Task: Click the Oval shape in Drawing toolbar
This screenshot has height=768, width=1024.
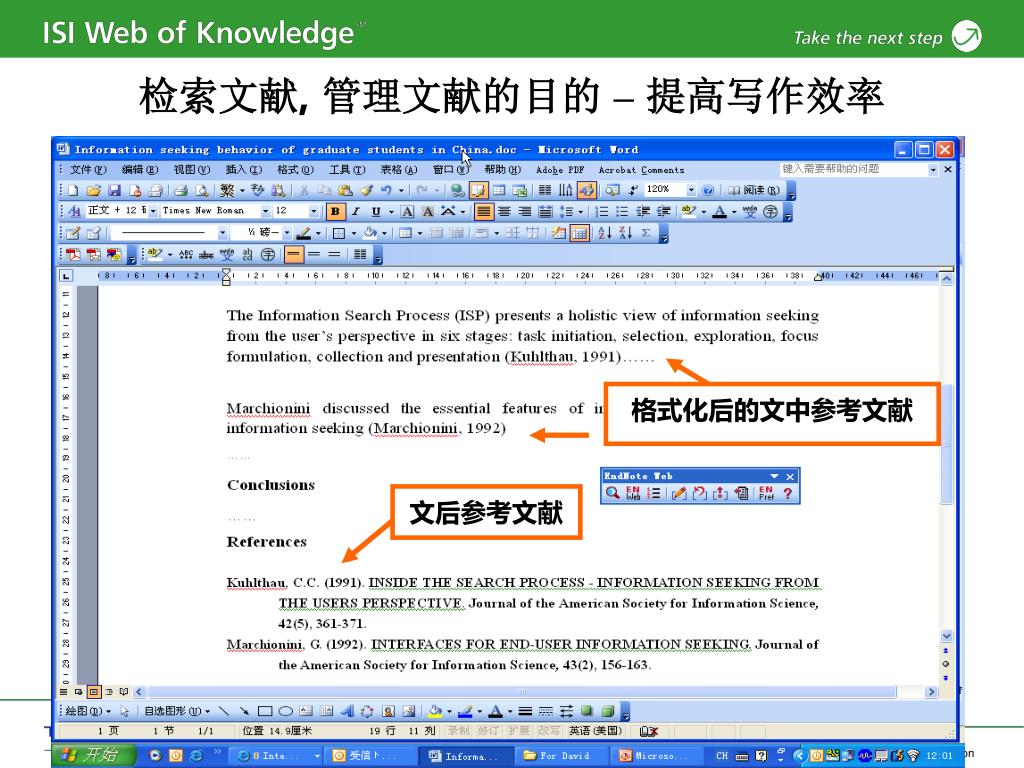Action: tap(285, 711)
